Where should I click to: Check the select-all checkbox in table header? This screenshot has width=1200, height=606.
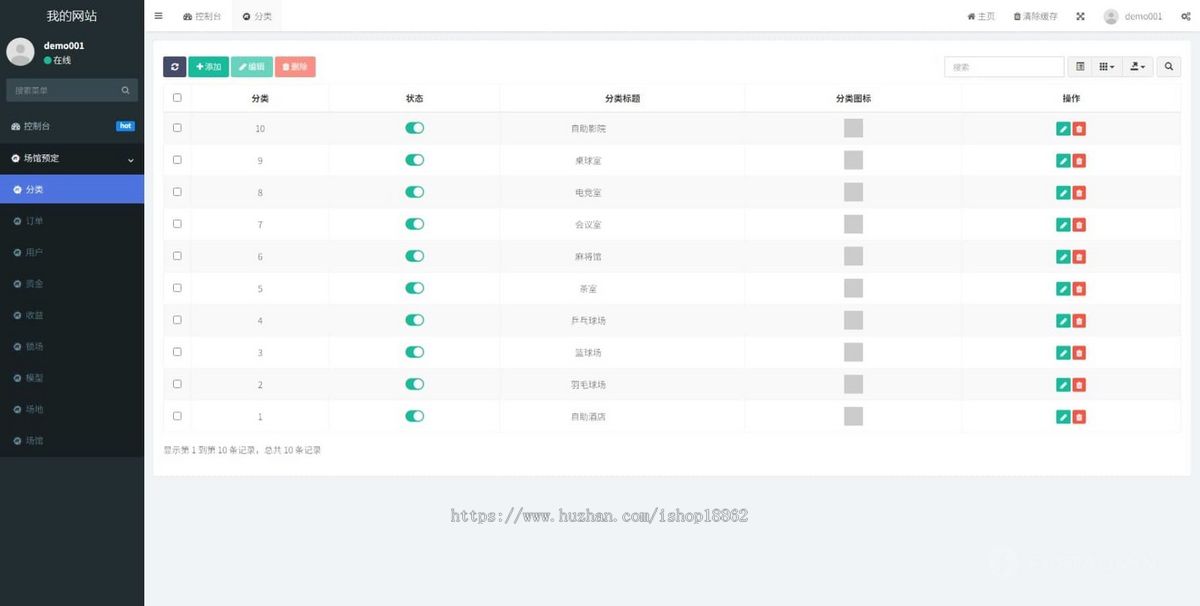[177, 98]
